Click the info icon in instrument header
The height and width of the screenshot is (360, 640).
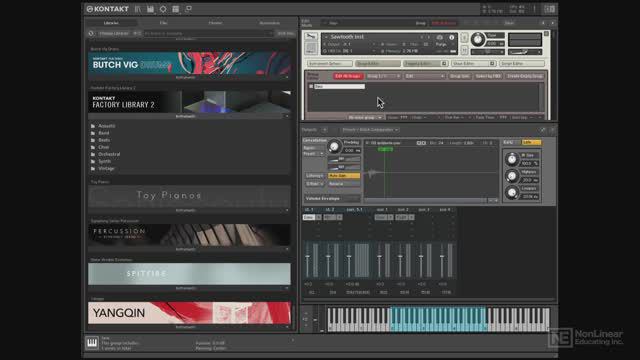pyautogui.click(x=452, y=38)
